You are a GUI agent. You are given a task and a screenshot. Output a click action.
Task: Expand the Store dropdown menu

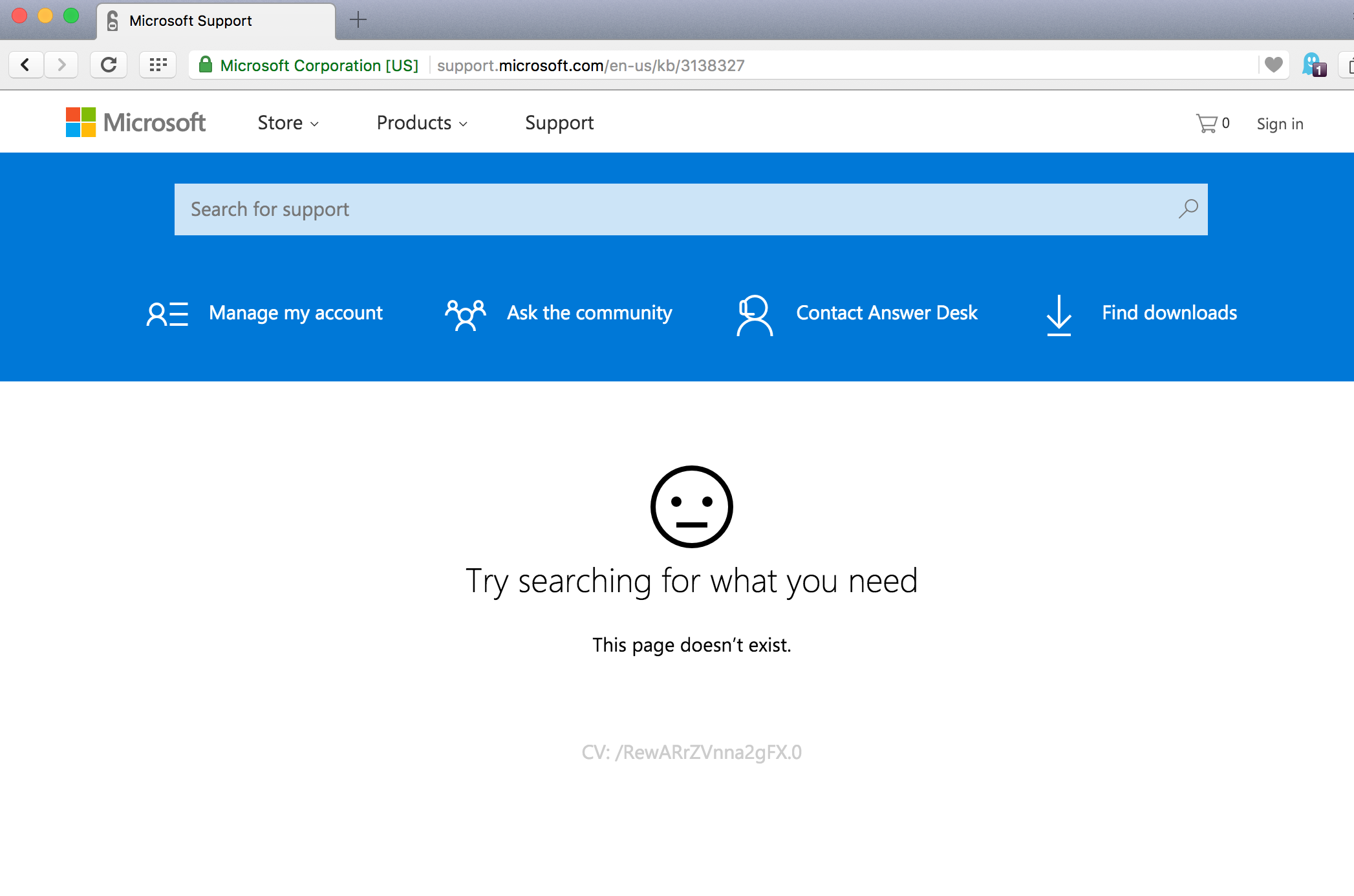(288, 123)
